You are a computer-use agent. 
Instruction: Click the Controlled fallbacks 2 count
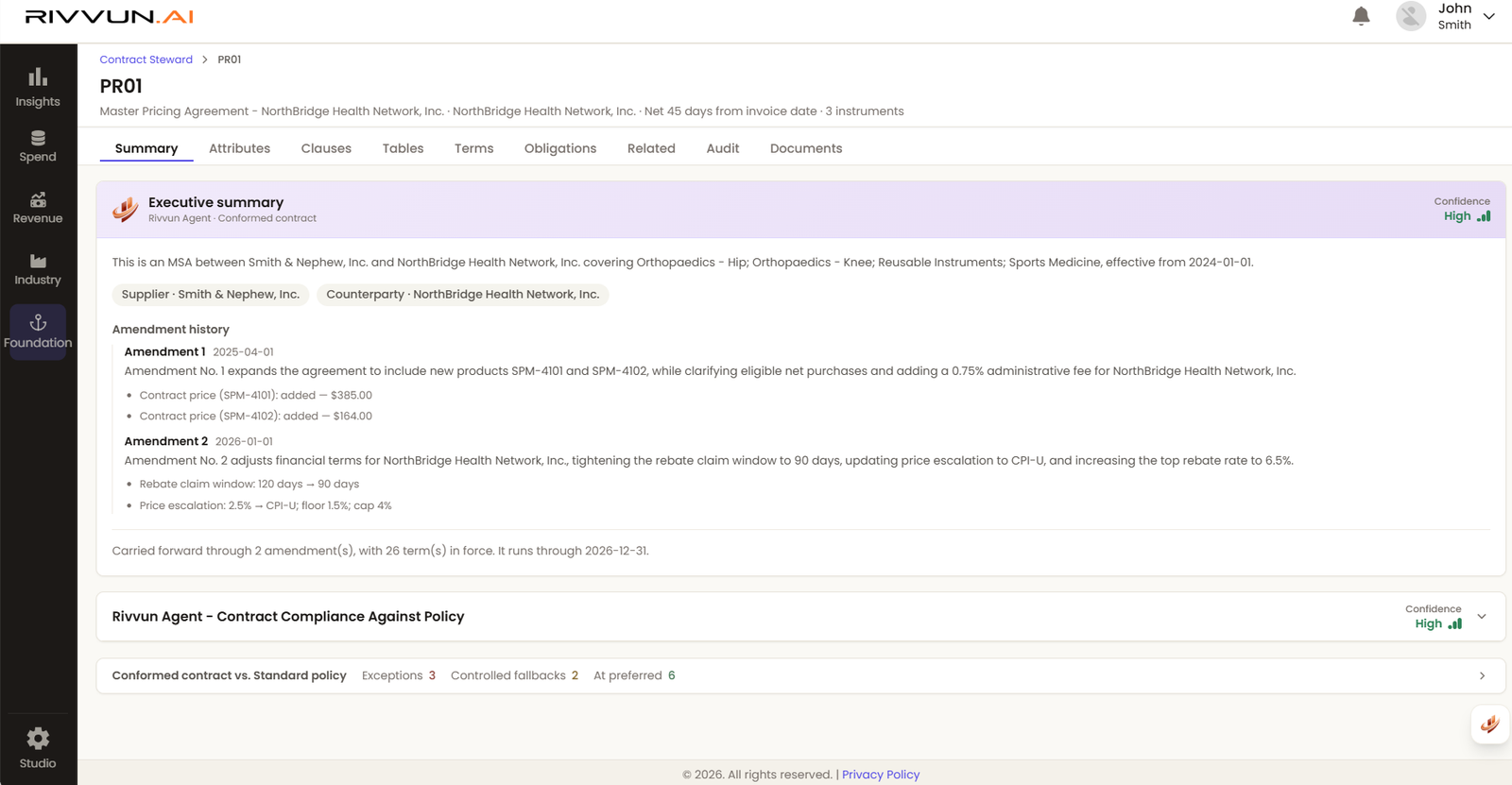(x=514, y=675)
